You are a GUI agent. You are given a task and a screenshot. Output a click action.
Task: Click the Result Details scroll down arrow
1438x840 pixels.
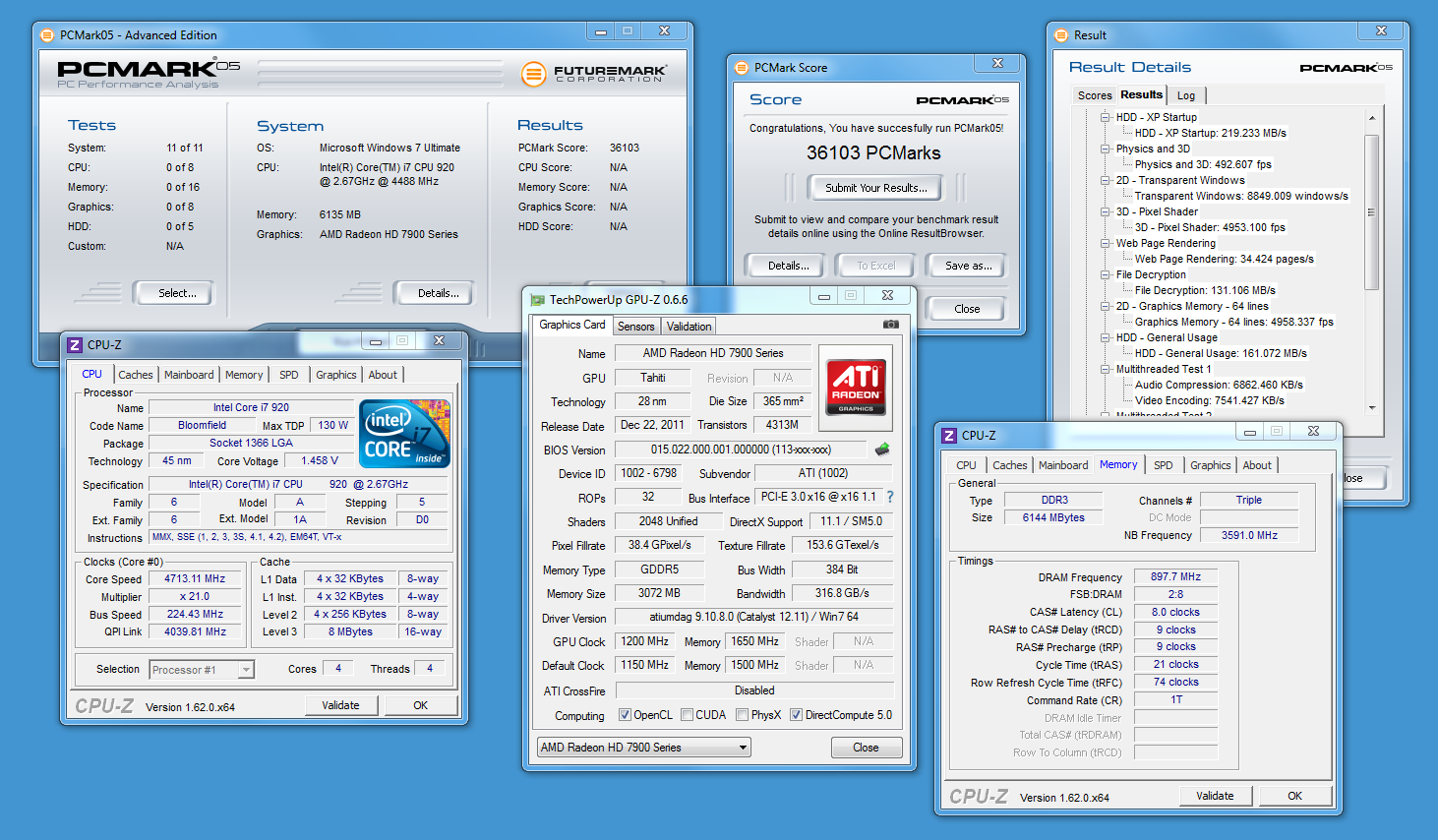coord(1371,407)
